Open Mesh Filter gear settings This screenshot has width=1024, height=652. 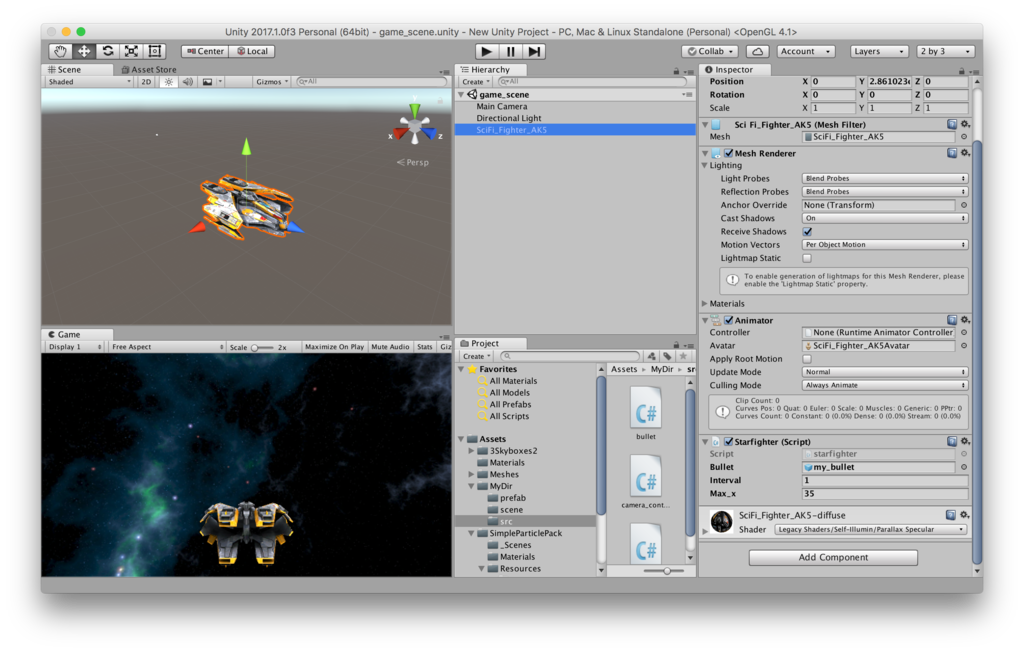(x=965, y=124)
